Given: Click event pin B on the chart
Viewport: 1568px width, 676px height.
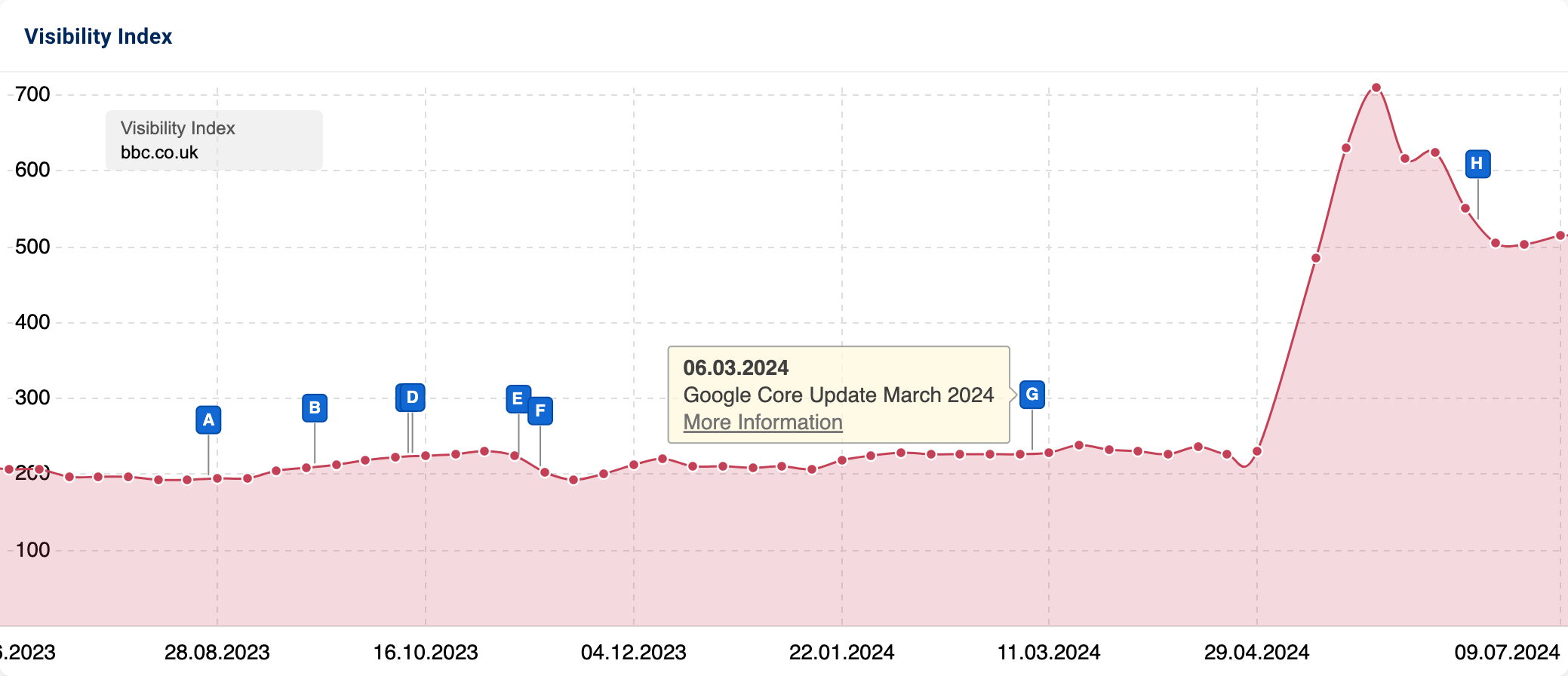Looking at the screenshot, I should point(315,408).
